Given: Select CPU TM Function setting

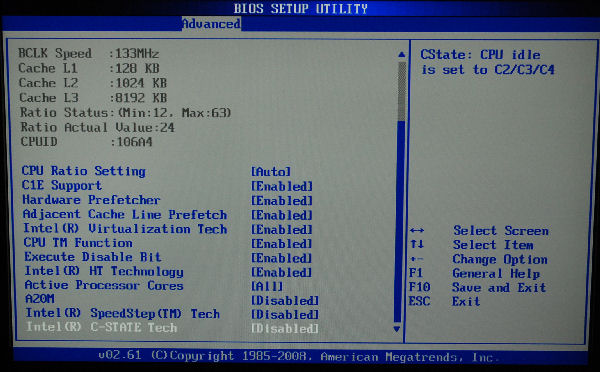Looking at the screenshot, I should pyautogui.click(x=78, y=243).
